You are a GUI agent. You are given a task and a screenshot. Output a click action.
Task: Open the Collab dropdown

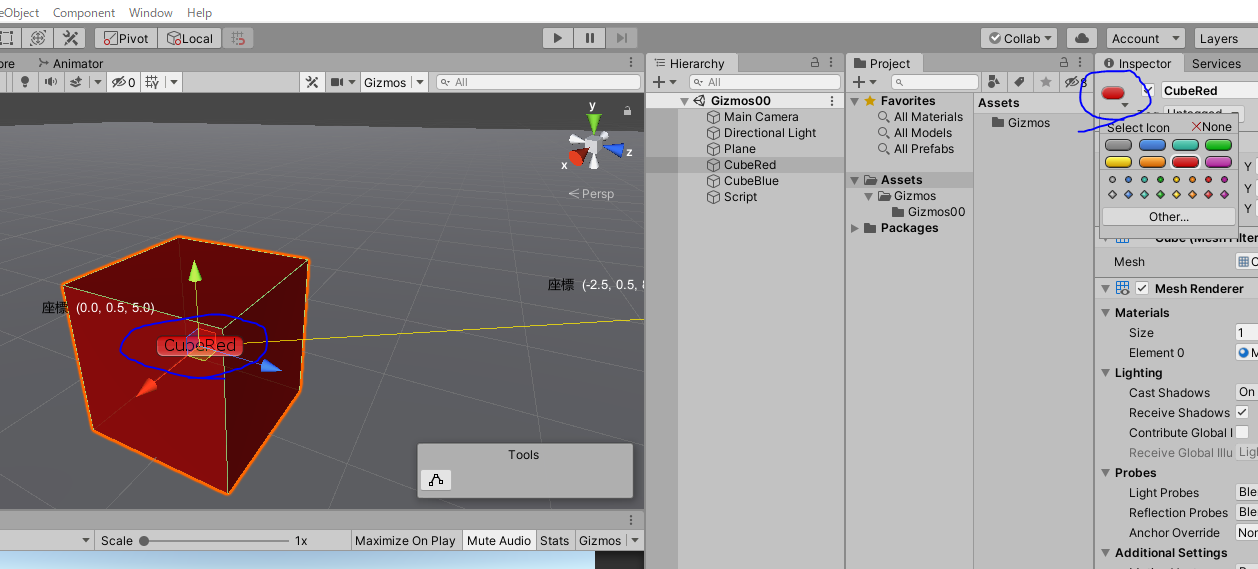pyautogui.click(x=1019, y=38)
